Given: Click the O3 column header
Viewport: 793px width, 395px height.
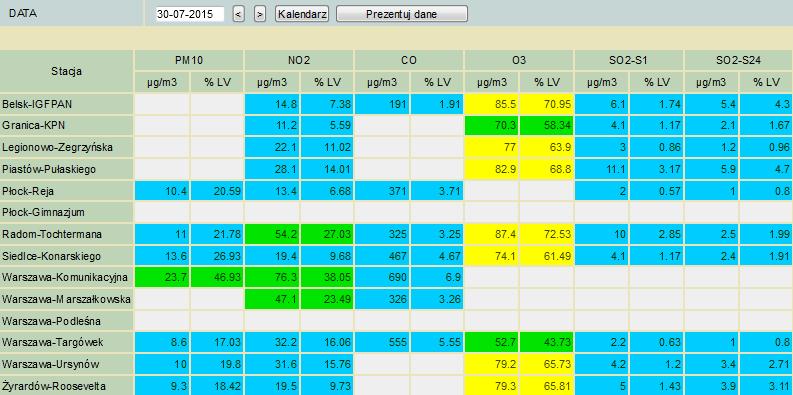Looking at the screenshot, I should pyautogui.click(x=519, y=60).
